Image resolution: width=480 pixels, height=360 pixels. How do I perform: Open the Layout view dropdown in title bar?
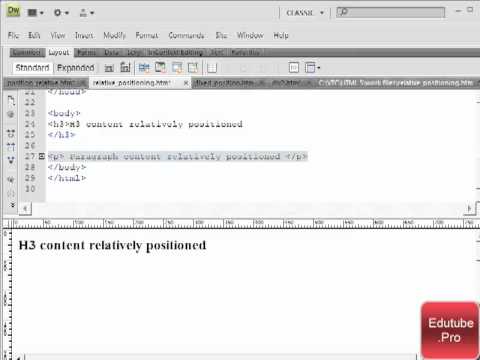coord(36,13)
